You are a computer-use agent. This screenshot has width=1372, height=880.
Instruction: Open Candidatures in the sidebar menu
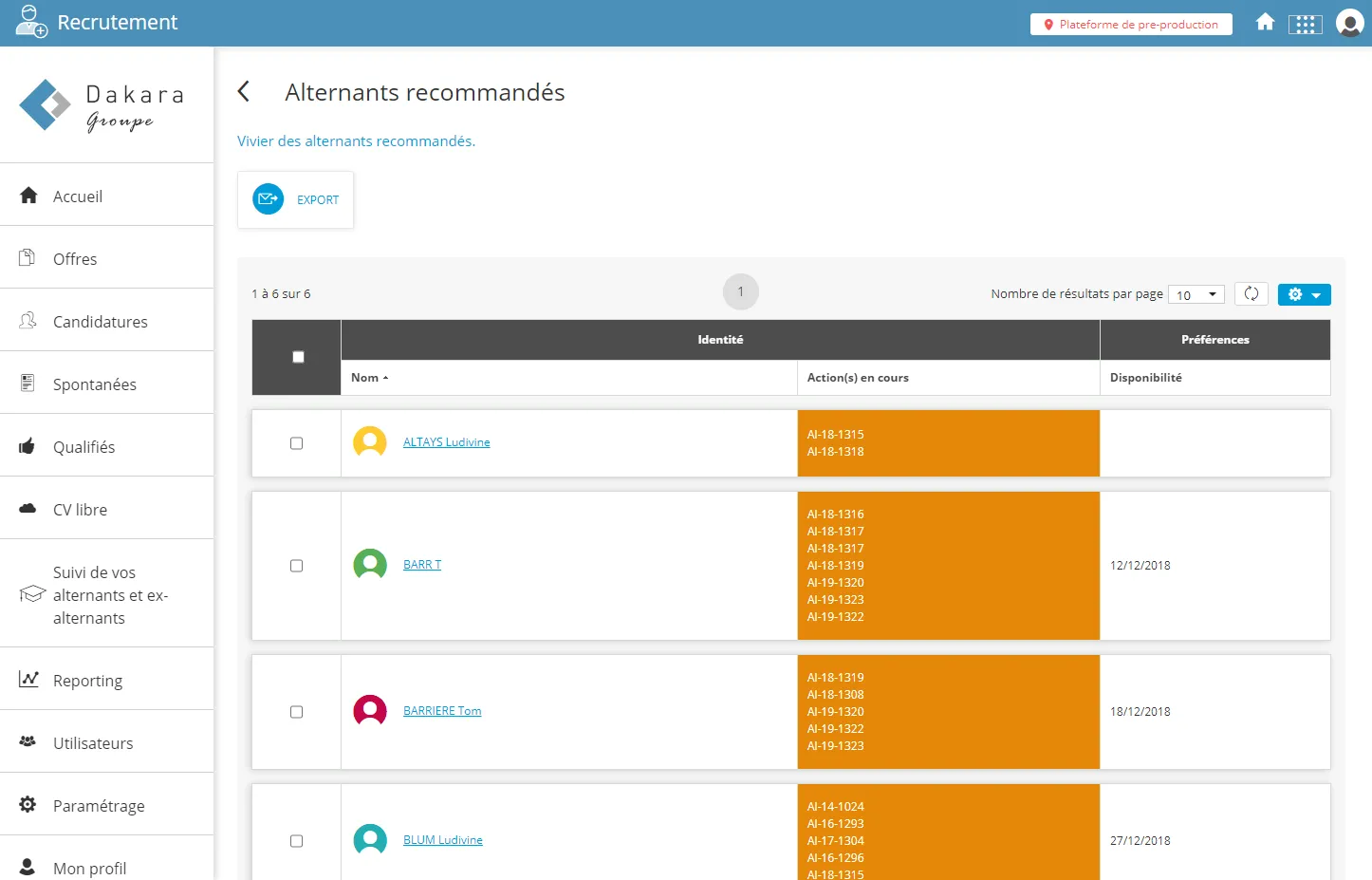(x=101, y=322)
